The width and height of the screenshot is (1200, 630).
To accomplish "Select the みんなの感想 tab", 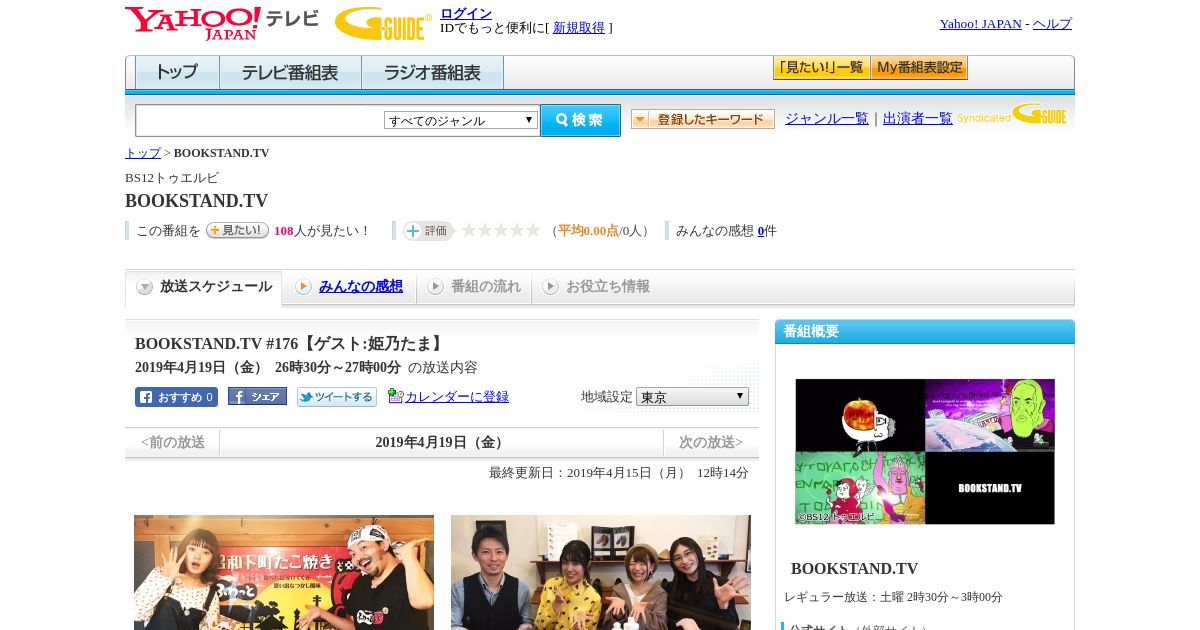I will tap(350, 287).
